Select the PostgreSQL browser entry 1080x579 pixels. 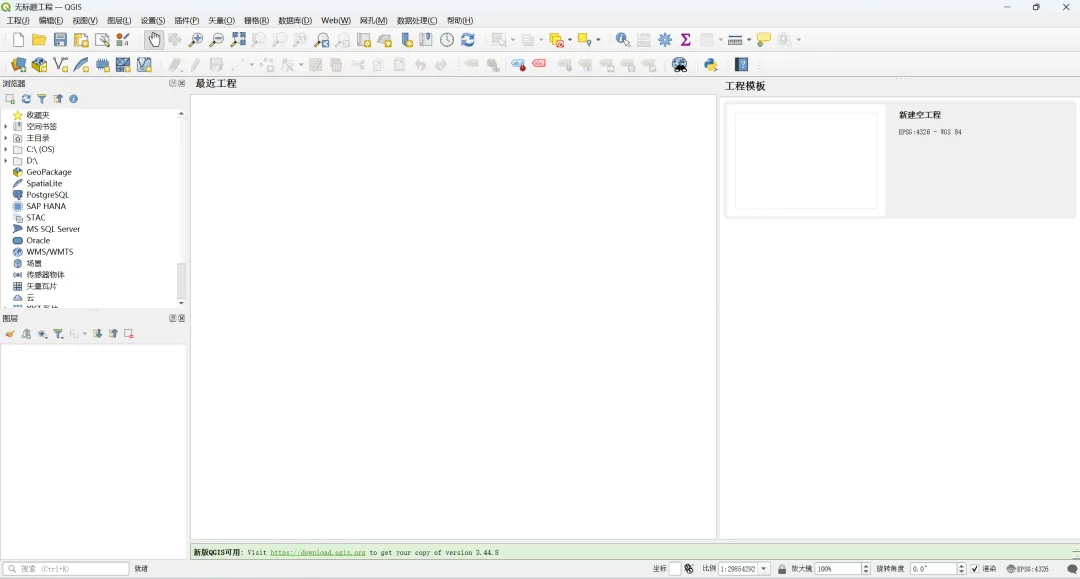47,195
